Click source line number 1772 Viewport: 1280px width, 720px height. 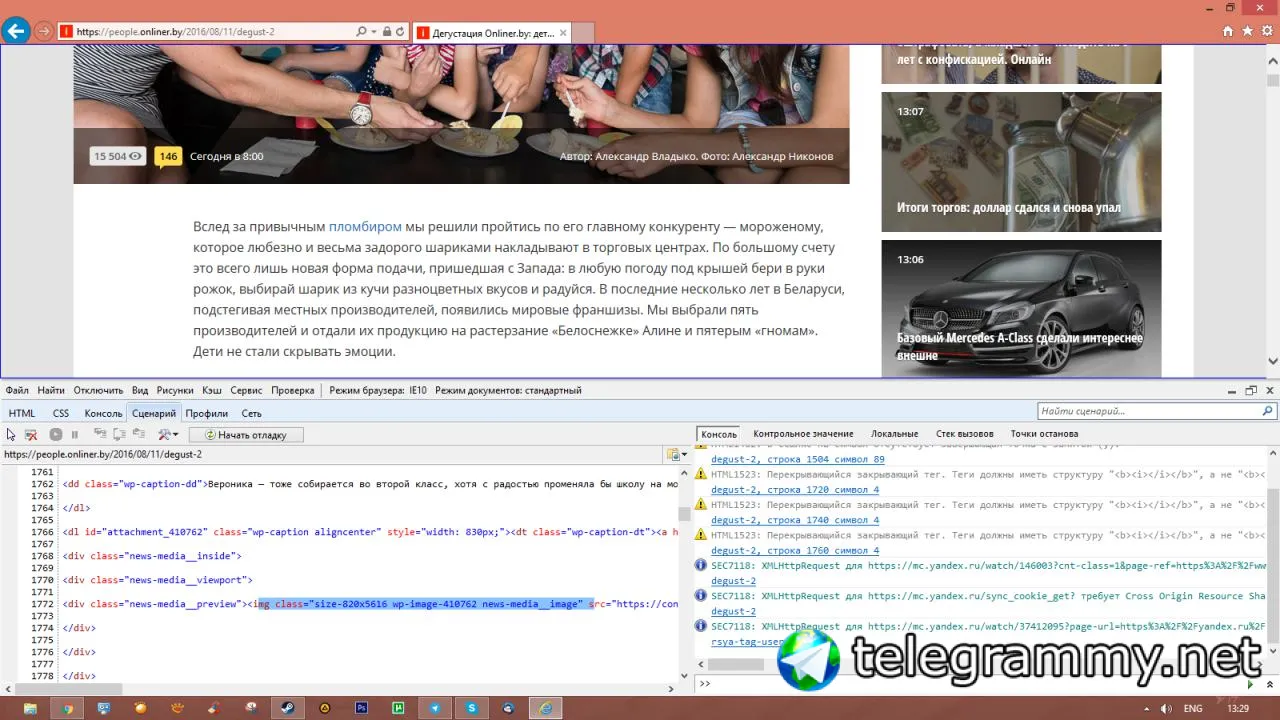point(41,604)
